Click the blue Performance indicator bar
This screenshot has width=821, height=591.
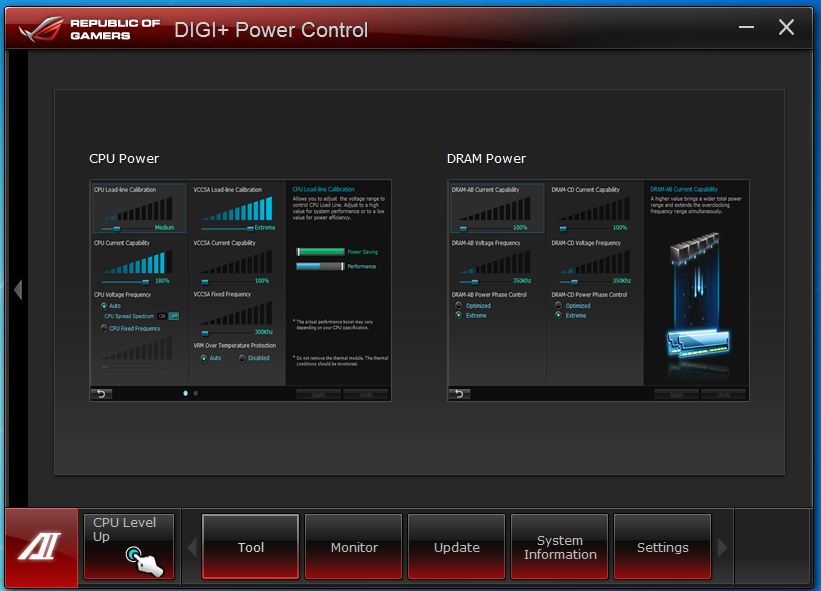tap(320, 266)
